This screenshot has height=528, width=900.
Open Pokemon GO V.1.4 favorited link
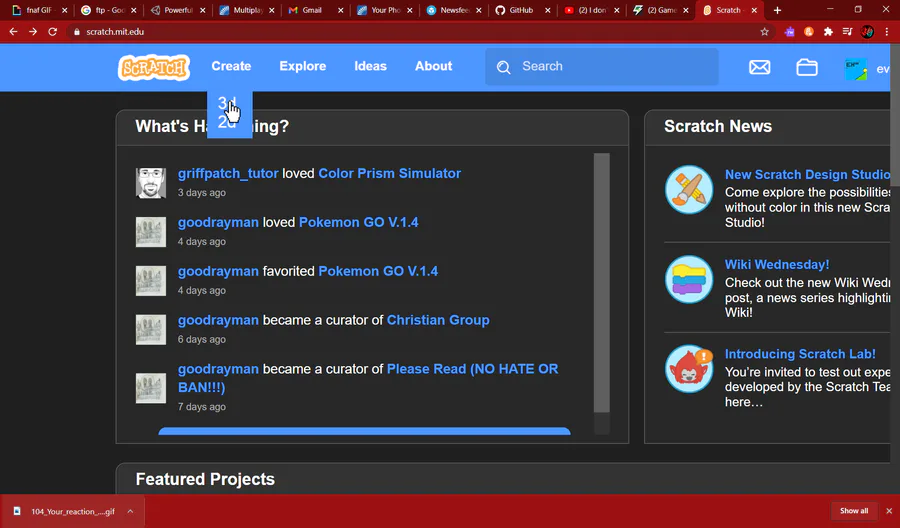point(378,271)
